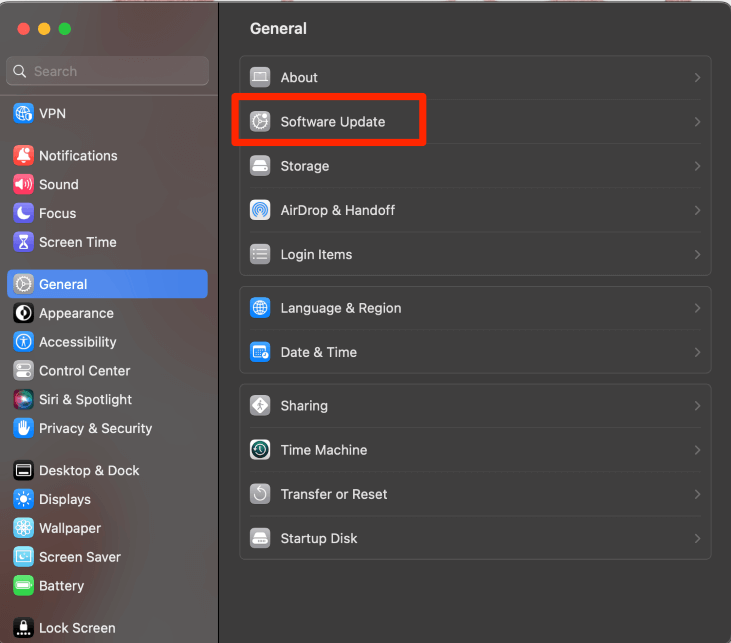Viewport: 731px width, 643px height.
Task: Switch to Privacy & Security section
Action: pos(95,428)
